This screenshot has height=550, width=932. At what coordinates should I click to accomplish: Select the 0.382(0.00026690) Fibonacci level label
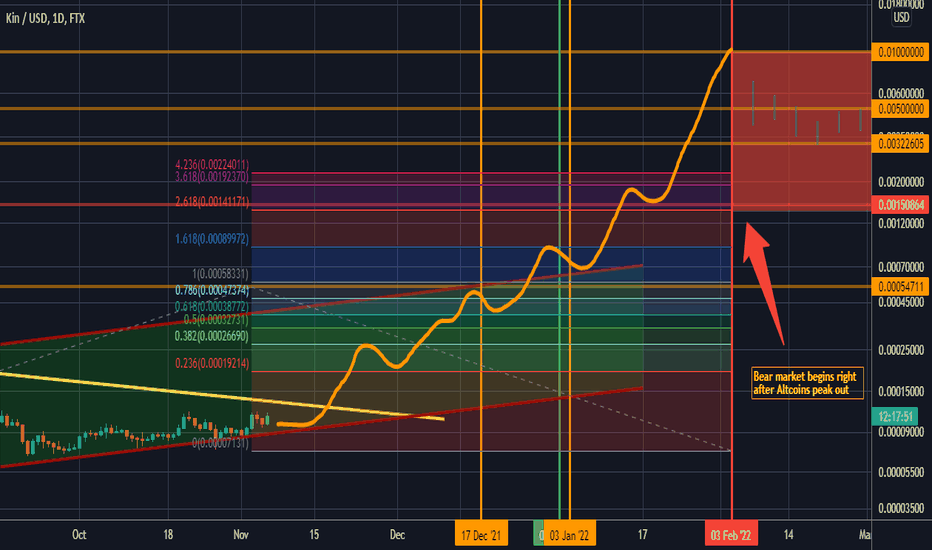[x=212, y=337]
